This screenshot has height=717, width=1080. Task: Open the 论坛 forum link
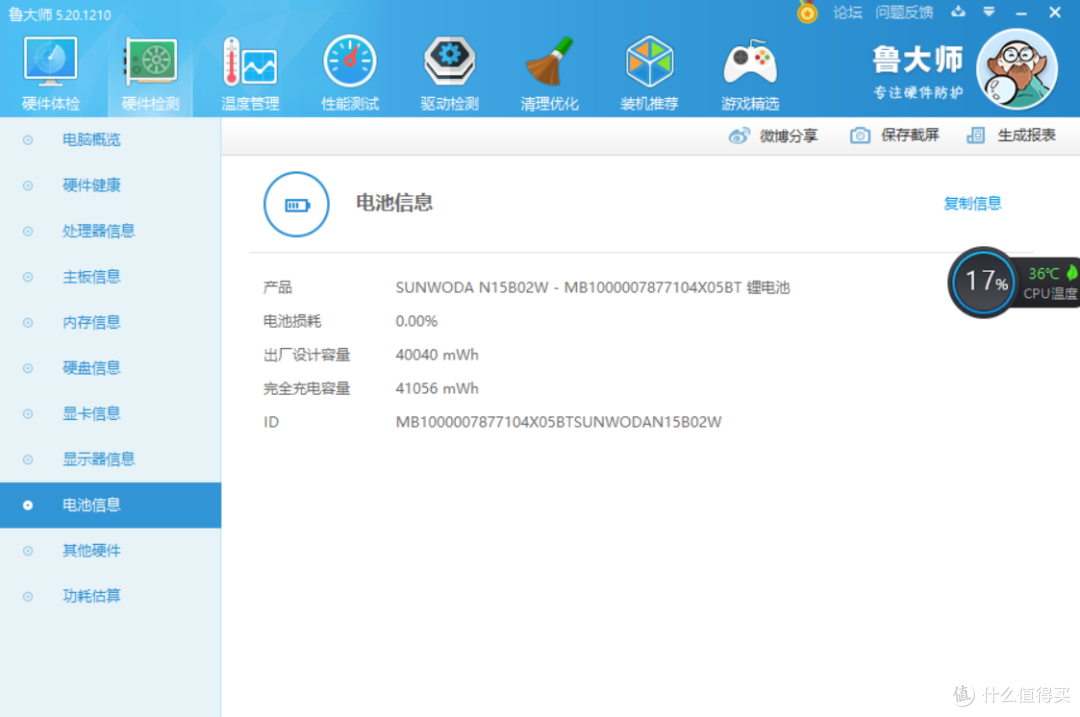[x=847, y=12]
